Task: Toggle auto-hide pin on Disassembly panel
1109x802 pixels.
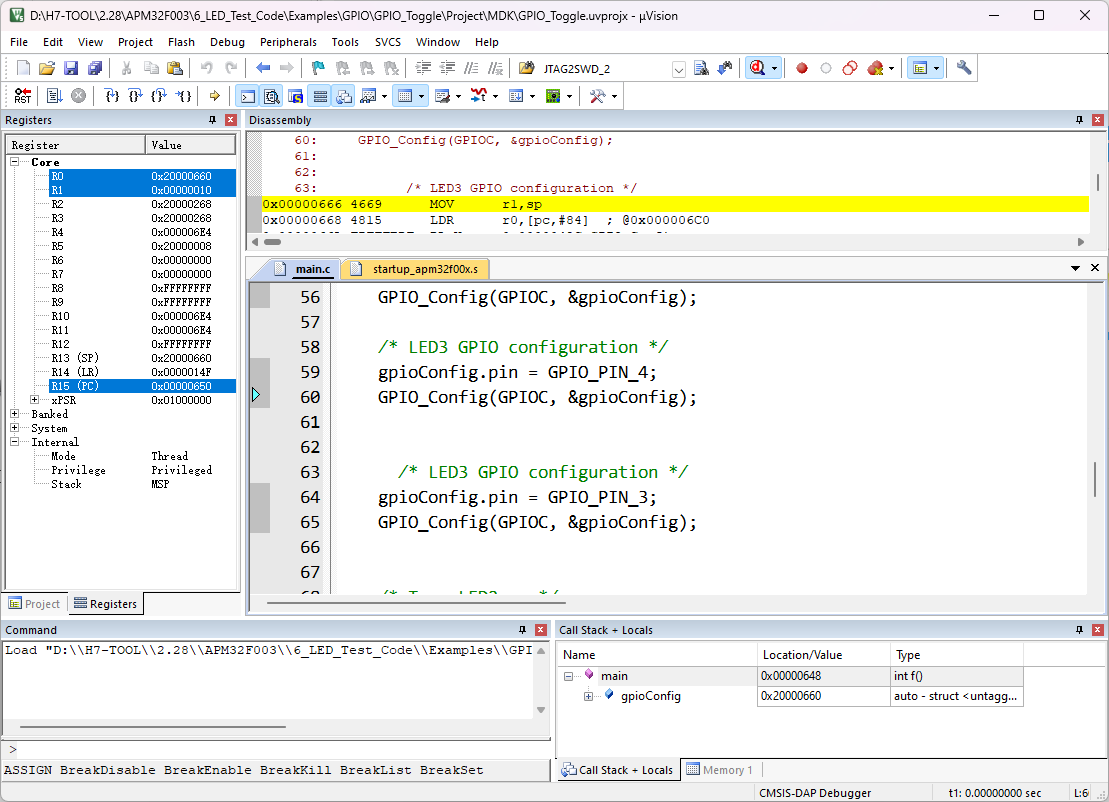Action: [x=1079, y=120]
